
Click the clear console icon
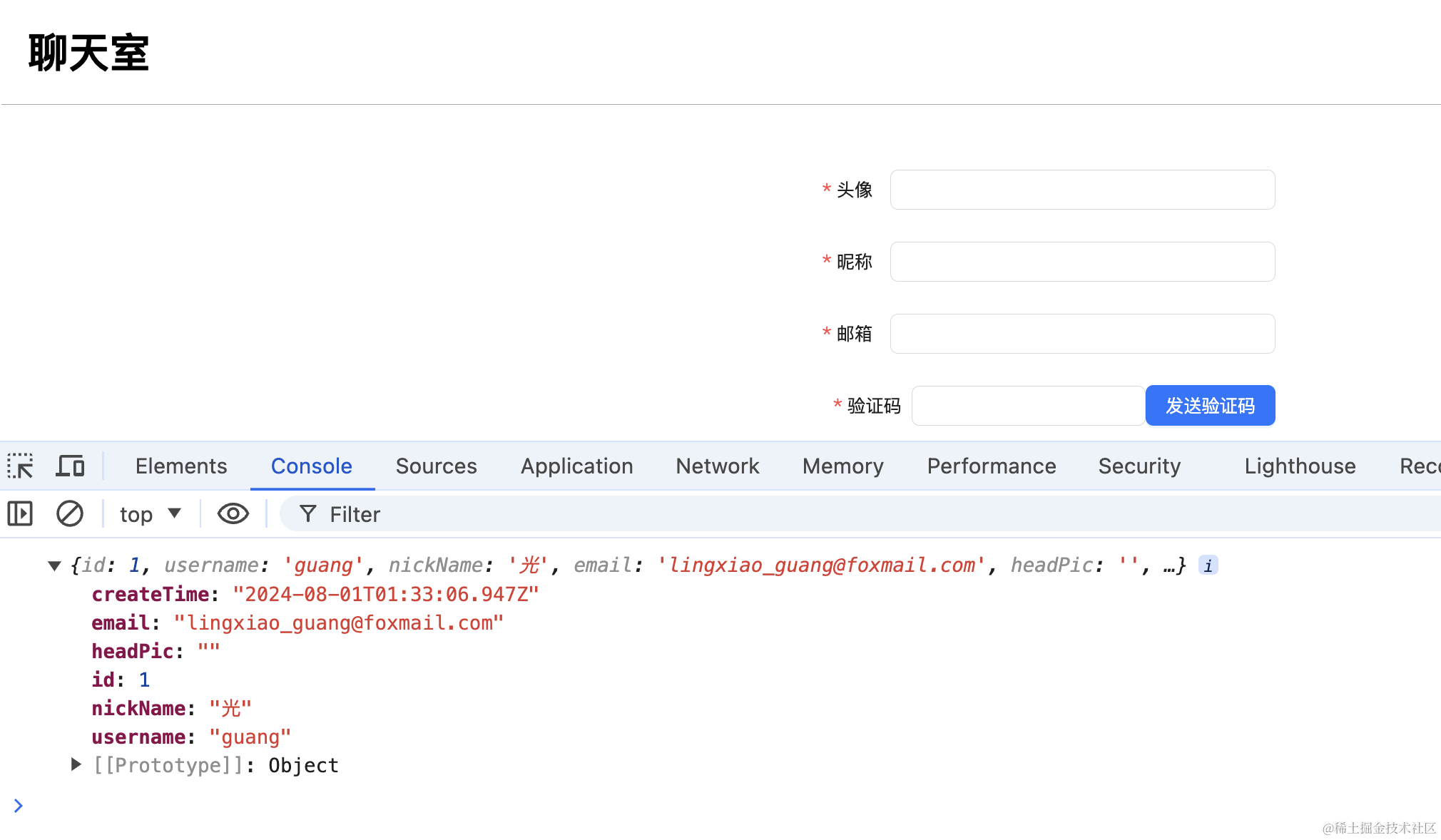[x=69, y=514]
